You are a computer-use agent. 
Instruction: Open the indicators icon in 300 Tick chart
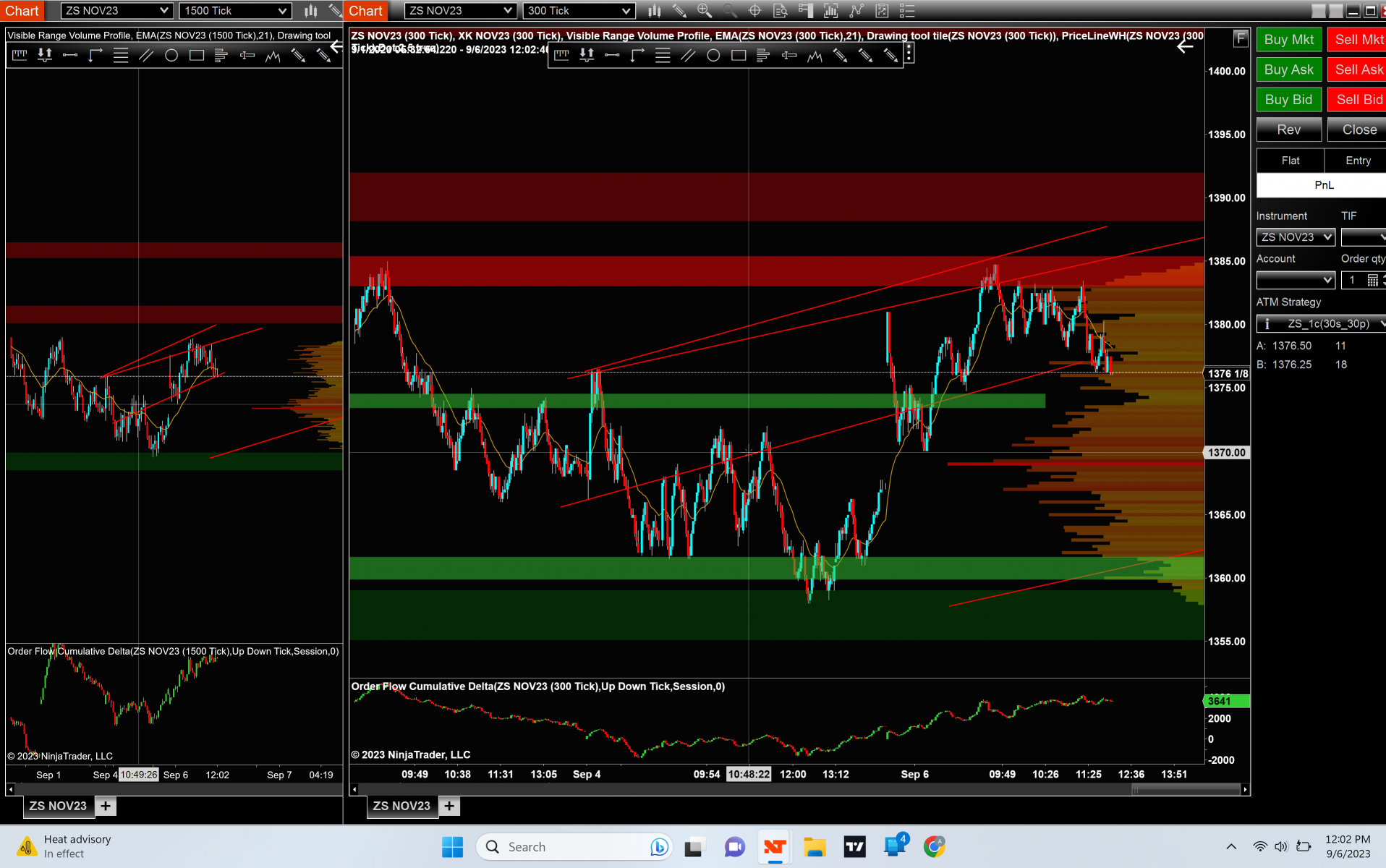[830, 11]
